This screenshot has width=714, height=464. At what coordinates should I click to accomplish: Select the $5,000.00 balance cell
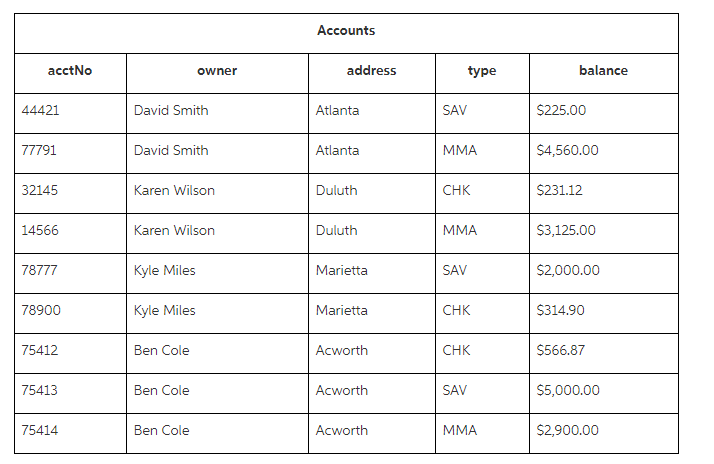click(568, 390)
